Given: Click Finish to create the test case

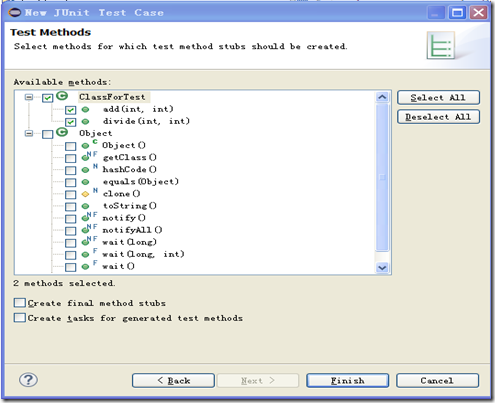Looking at the screenshot, I should click(348, 380).
